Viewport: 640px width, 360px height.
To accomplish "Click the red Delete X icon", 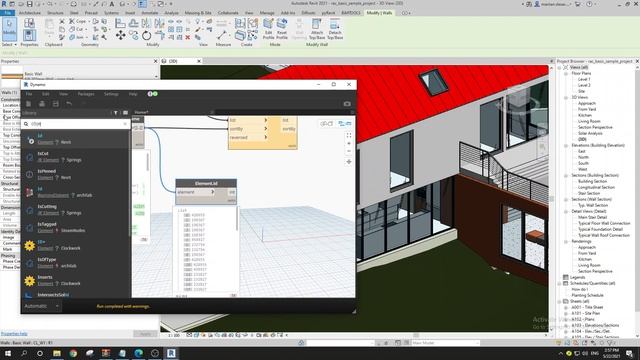I will pyautogui.click(x=188, y=38).
